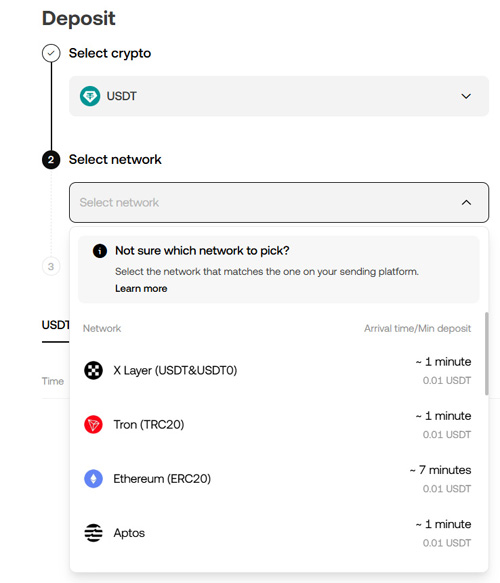This screenshot has height=583, width=500.
Task: Click the red Tron network logo
Action: coord(93,425)
